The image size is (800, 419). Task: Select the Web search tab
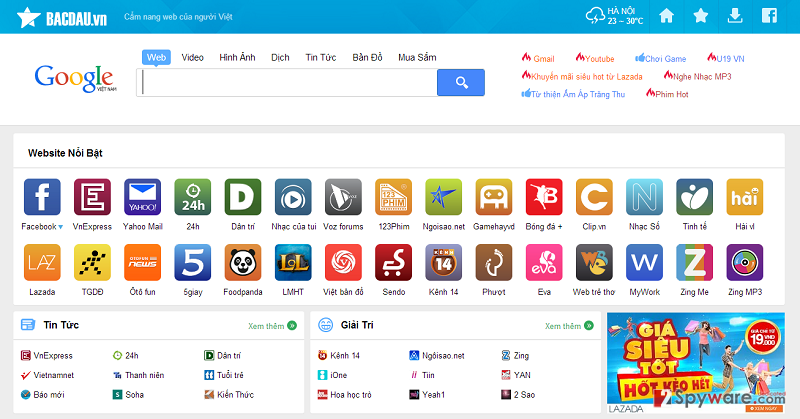pyautogui.click(x=156, y=57)
